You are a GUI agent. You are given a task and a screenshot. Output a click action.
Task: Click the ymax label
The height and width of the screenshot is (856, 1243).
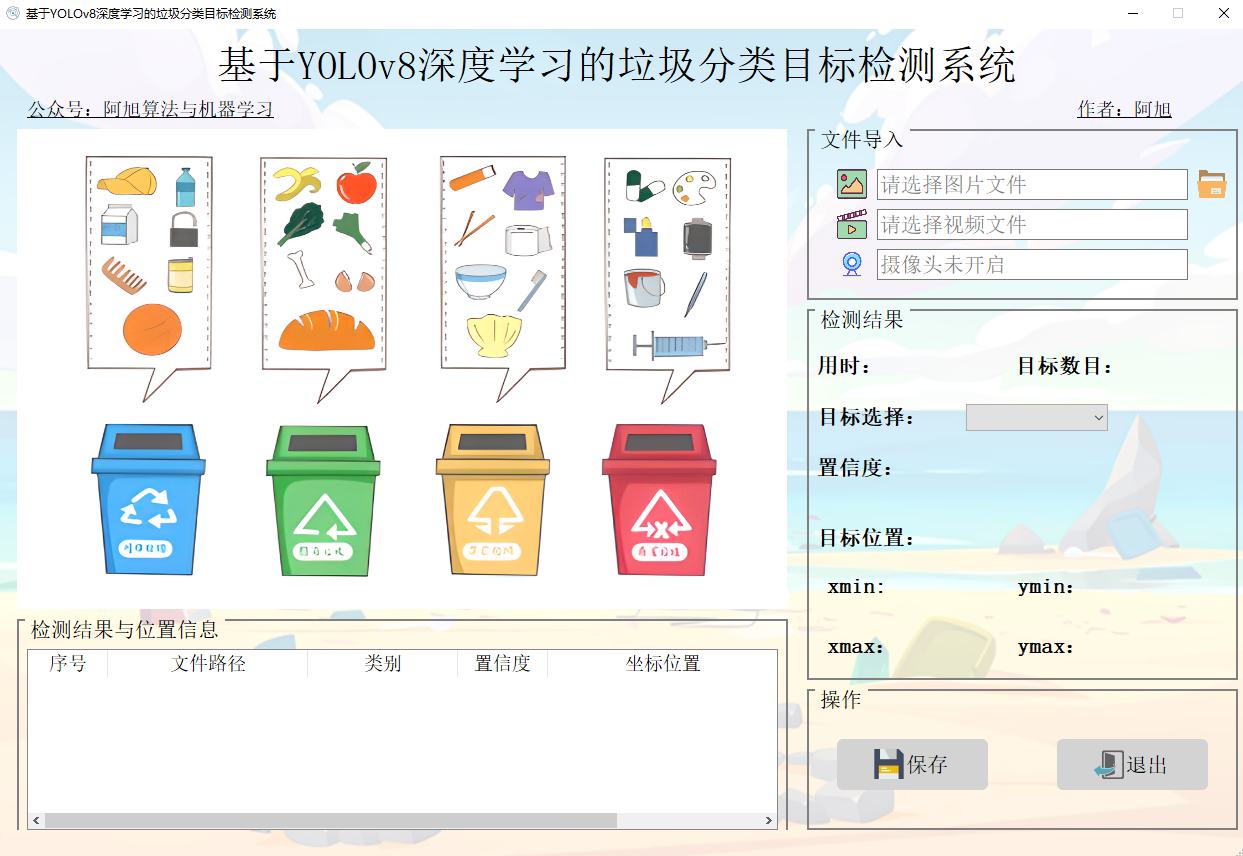(1046, 647)
